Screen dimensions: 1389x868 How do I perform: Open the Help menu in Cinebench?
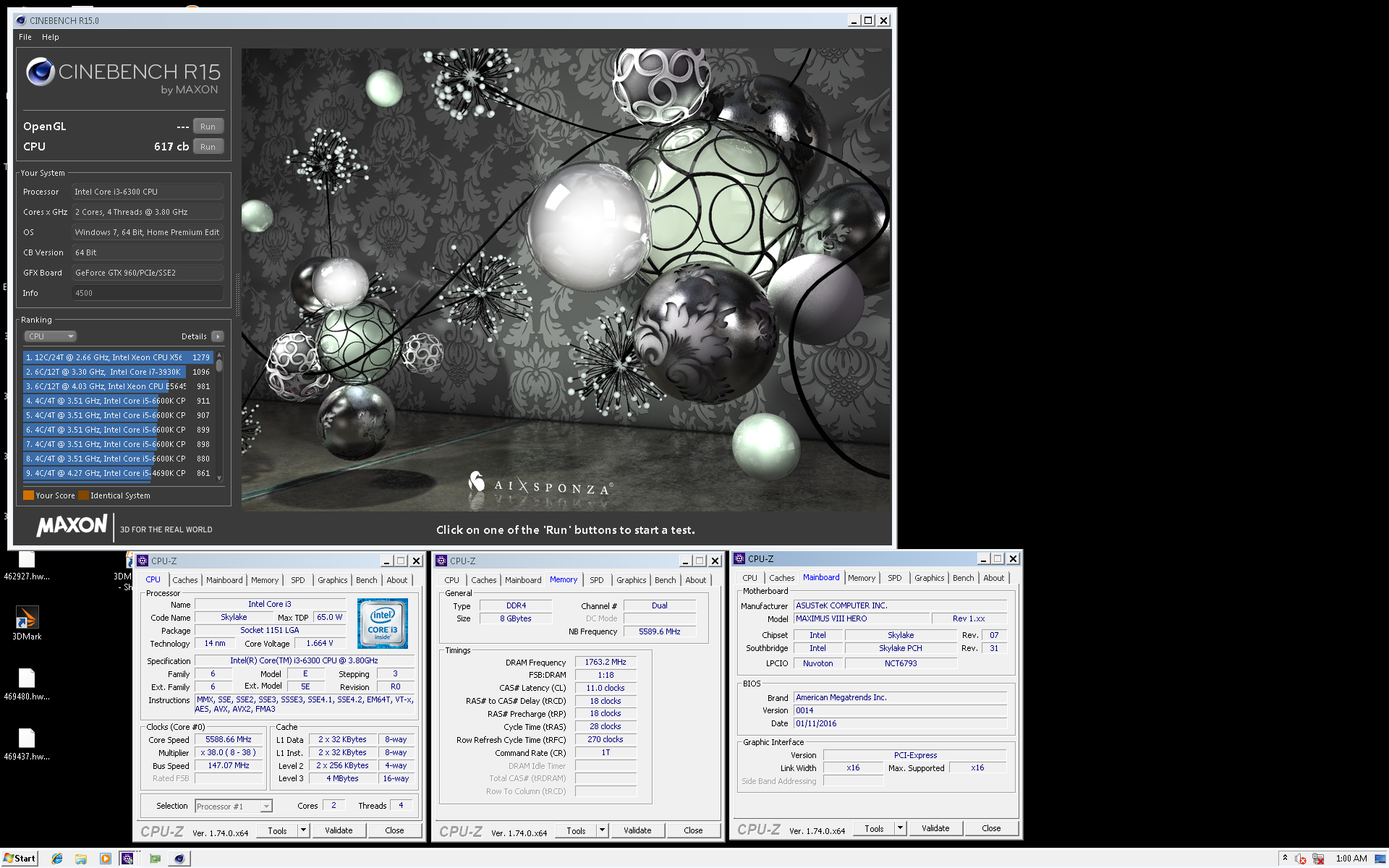click(51, 37)
